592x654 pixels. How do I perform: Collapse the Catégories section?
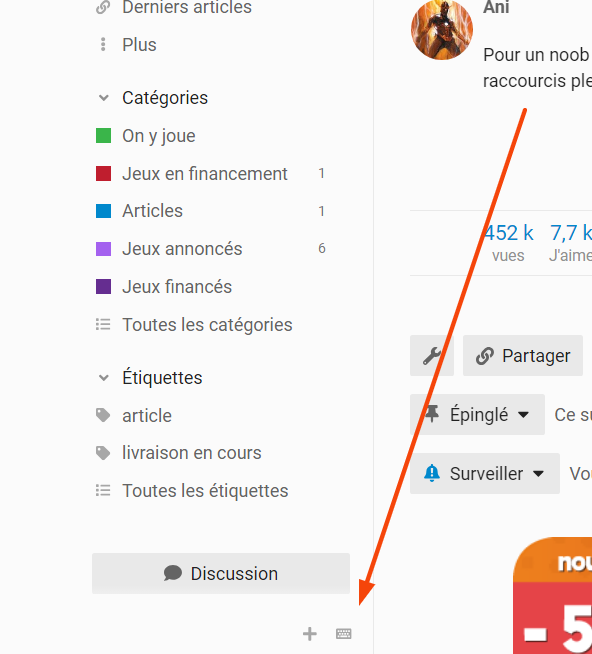pyautogui.click(x=103, y=98)
